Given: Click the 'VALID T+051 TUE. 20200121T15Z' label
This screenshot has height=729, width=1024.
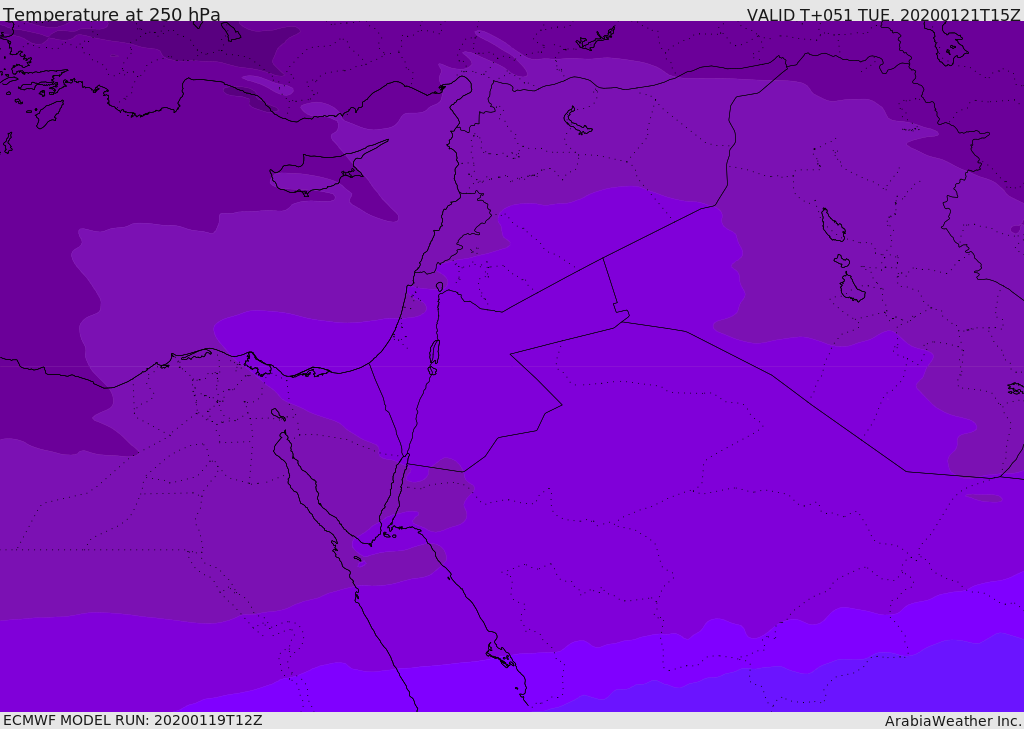Looking at the screenshot, I should 884,15.
